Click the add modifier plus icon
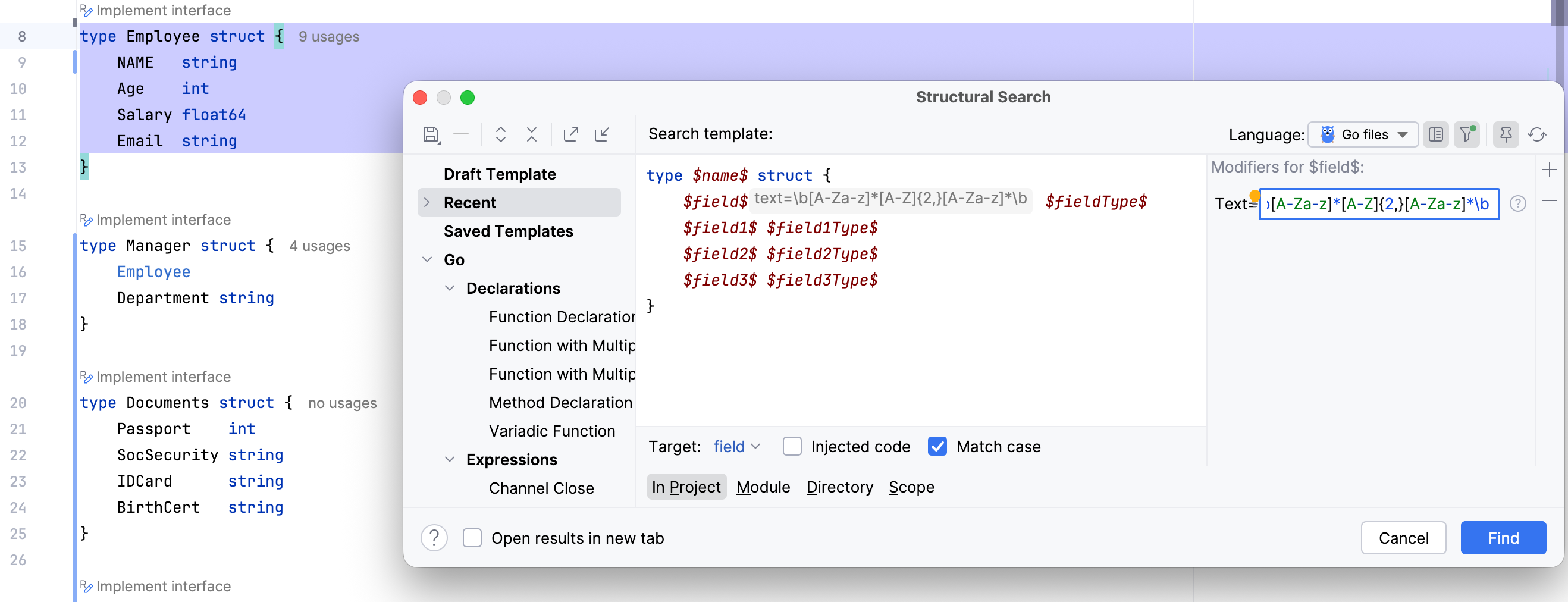The height and width of the screenshot is (602, 1568). tap(1549, 170)
